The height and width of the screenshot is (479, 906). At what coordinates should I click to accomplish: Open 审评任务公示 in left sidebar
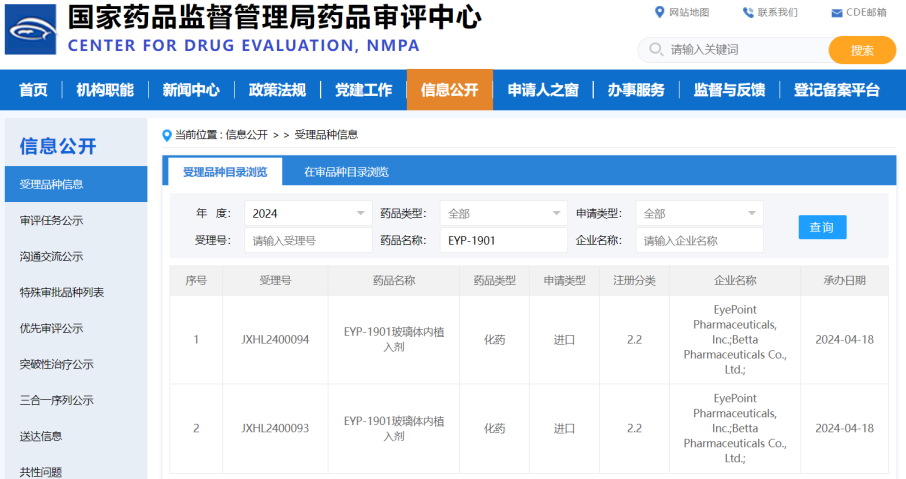pyautogui.click(x=51, y=220)
